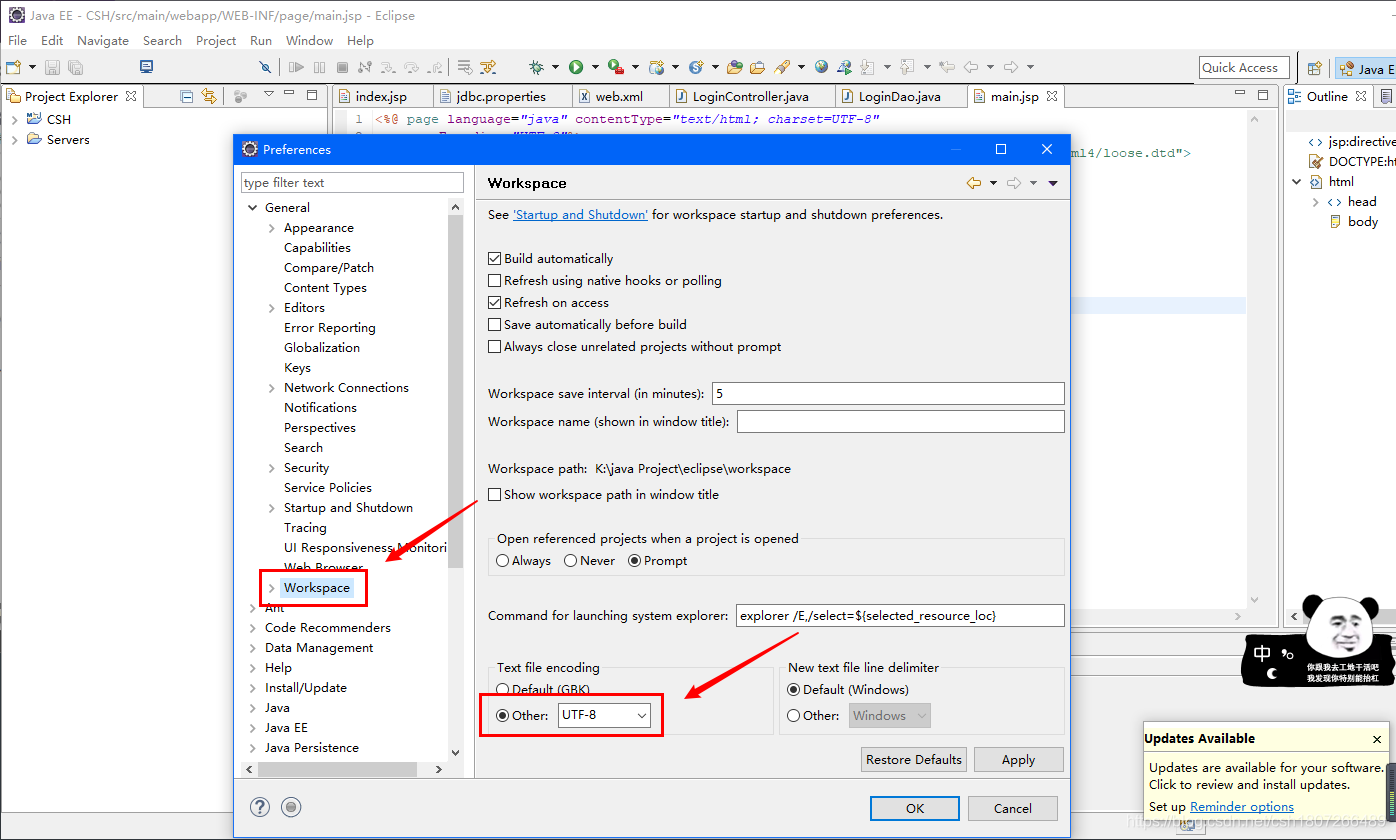Click the Forward navigation arrow in main toolbar
This screenshot has height=840, width=1396.
[x=1011, y=67]
